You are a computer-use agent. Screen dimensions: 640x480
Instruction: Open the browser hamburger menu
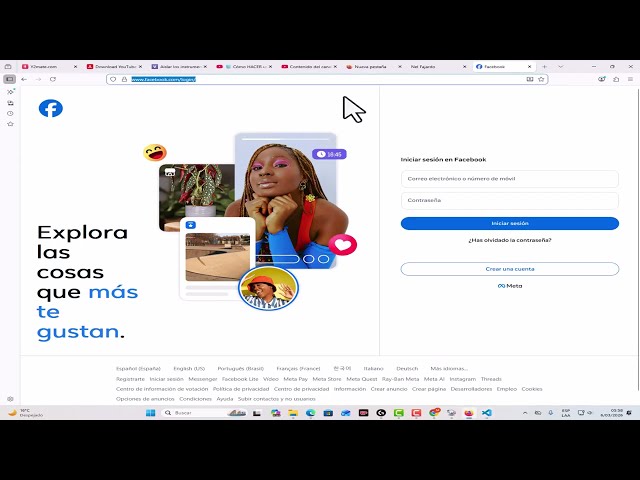(x=631, y=79)
